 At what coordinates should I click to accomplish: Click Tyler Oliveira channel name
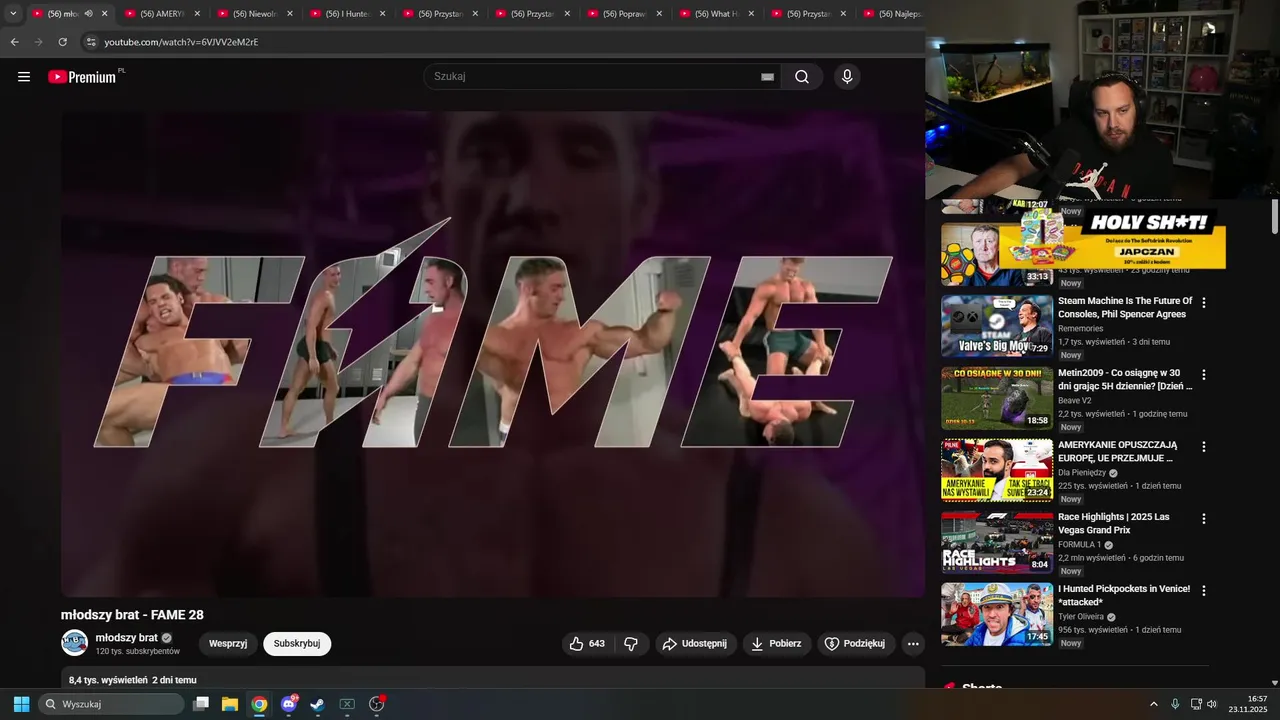coord(1081,617)
